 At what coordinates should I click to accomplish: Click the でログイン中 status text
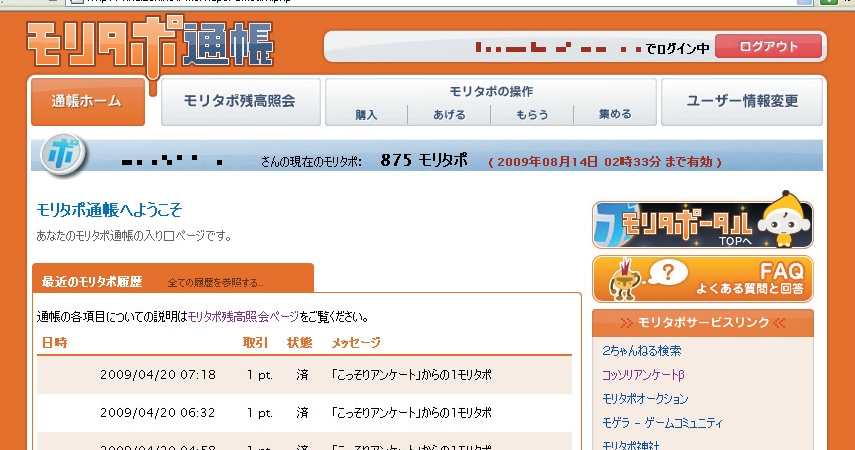(x=677, y=49)
